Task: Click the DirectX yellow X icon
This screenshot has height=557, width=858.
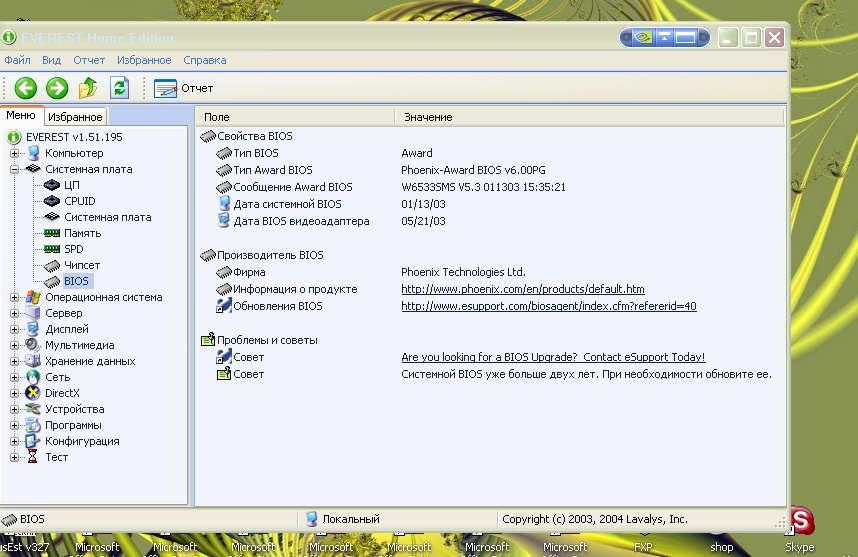Action: (x=33, y=393)
